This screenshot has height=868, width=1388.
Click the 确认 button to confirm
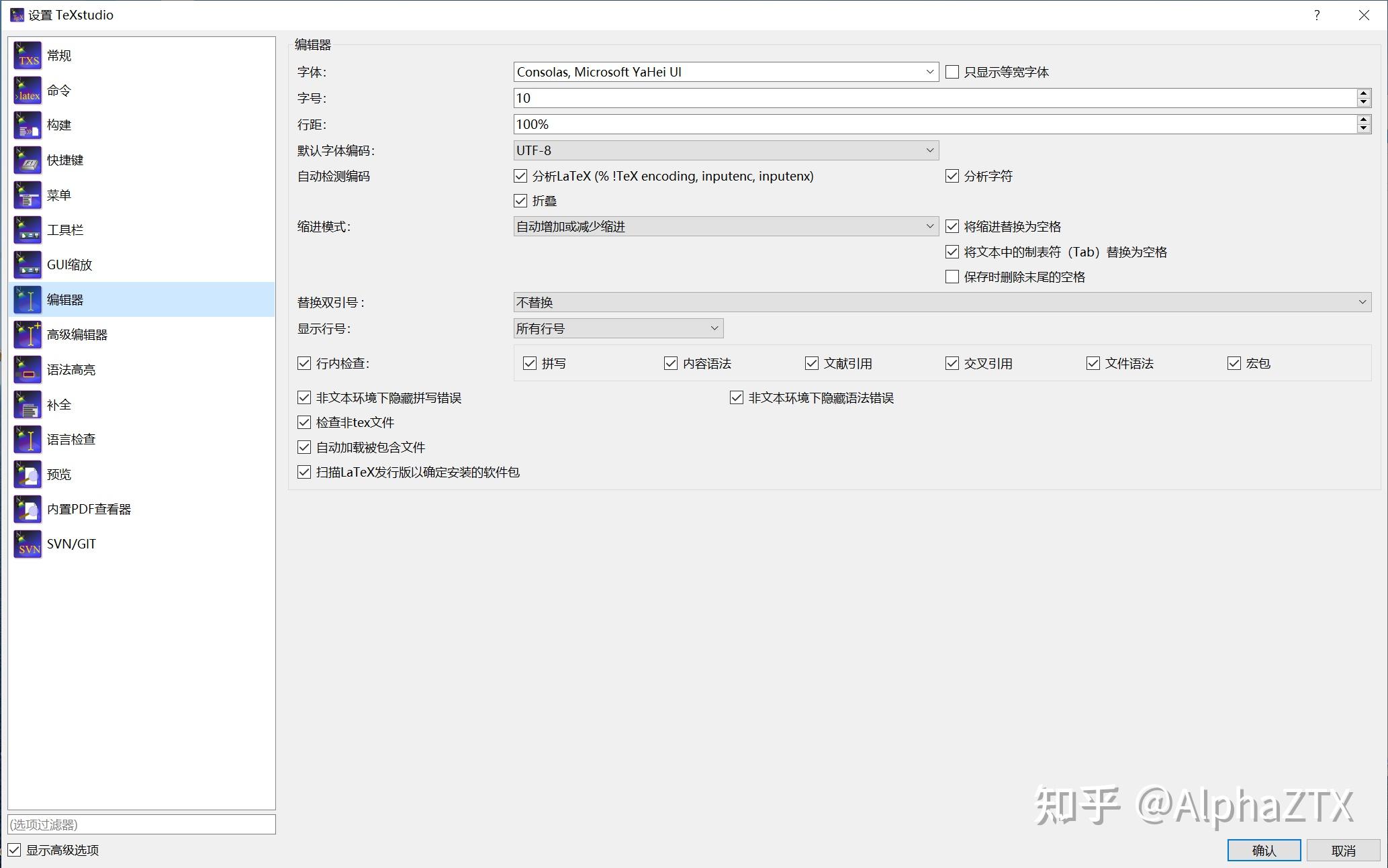[1263, 849]
